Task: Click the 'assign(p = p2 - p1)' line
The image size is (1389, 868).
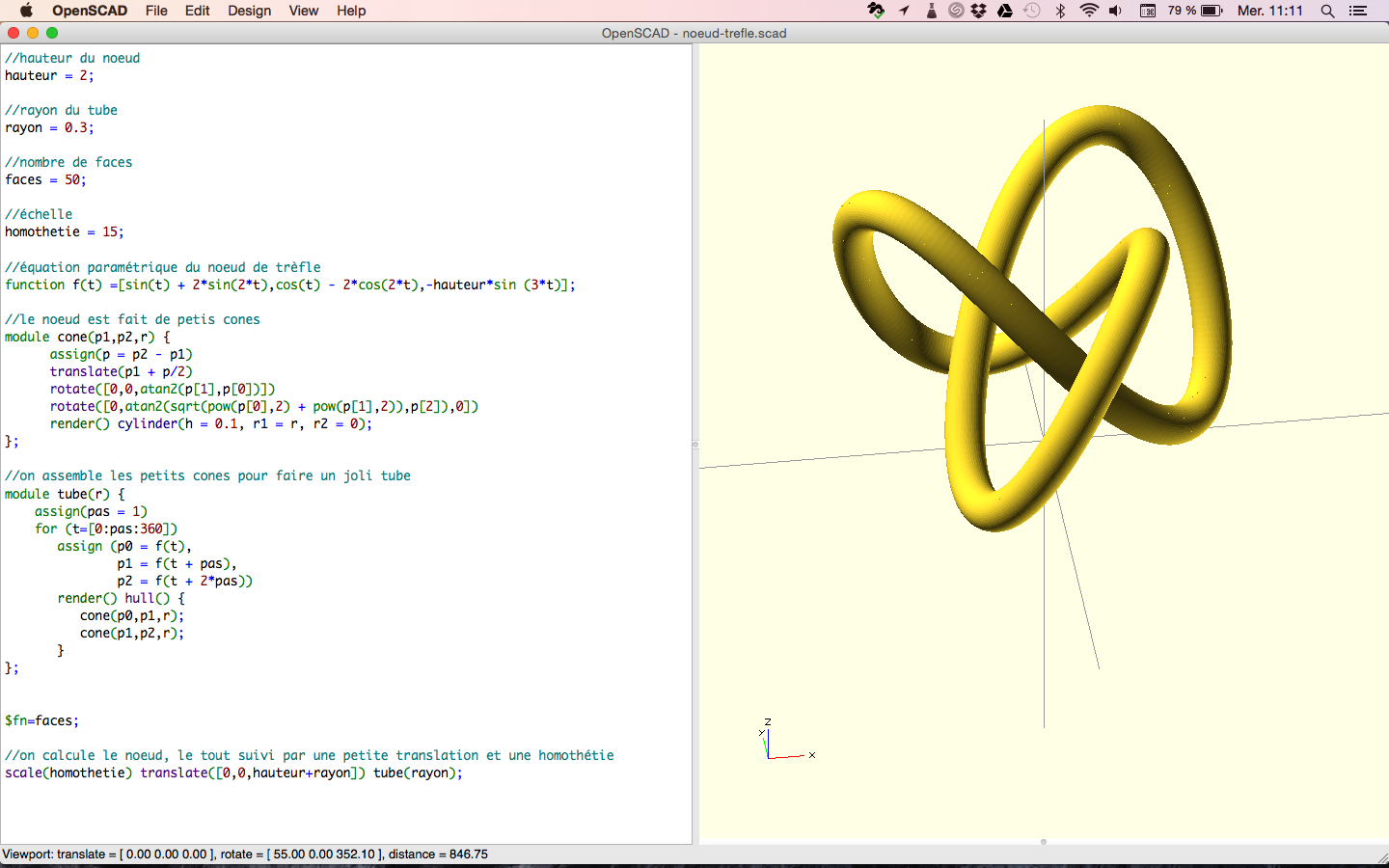Action: click(x=122, y=354)
